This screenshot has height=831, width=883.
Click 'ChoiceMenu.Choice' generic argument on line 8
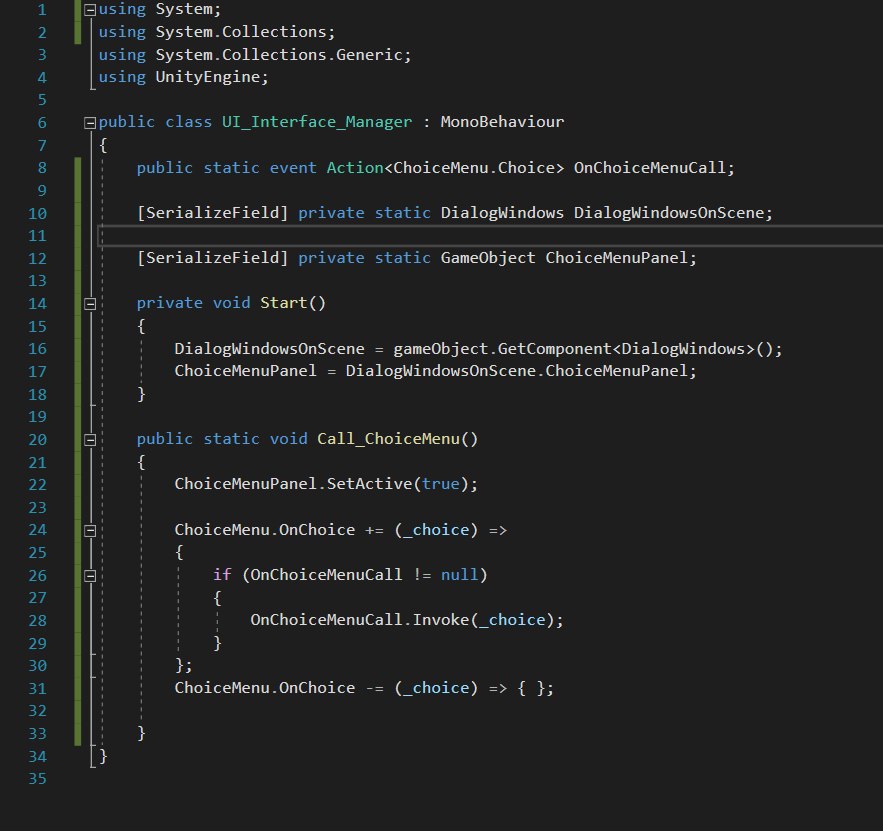point(474,168)
